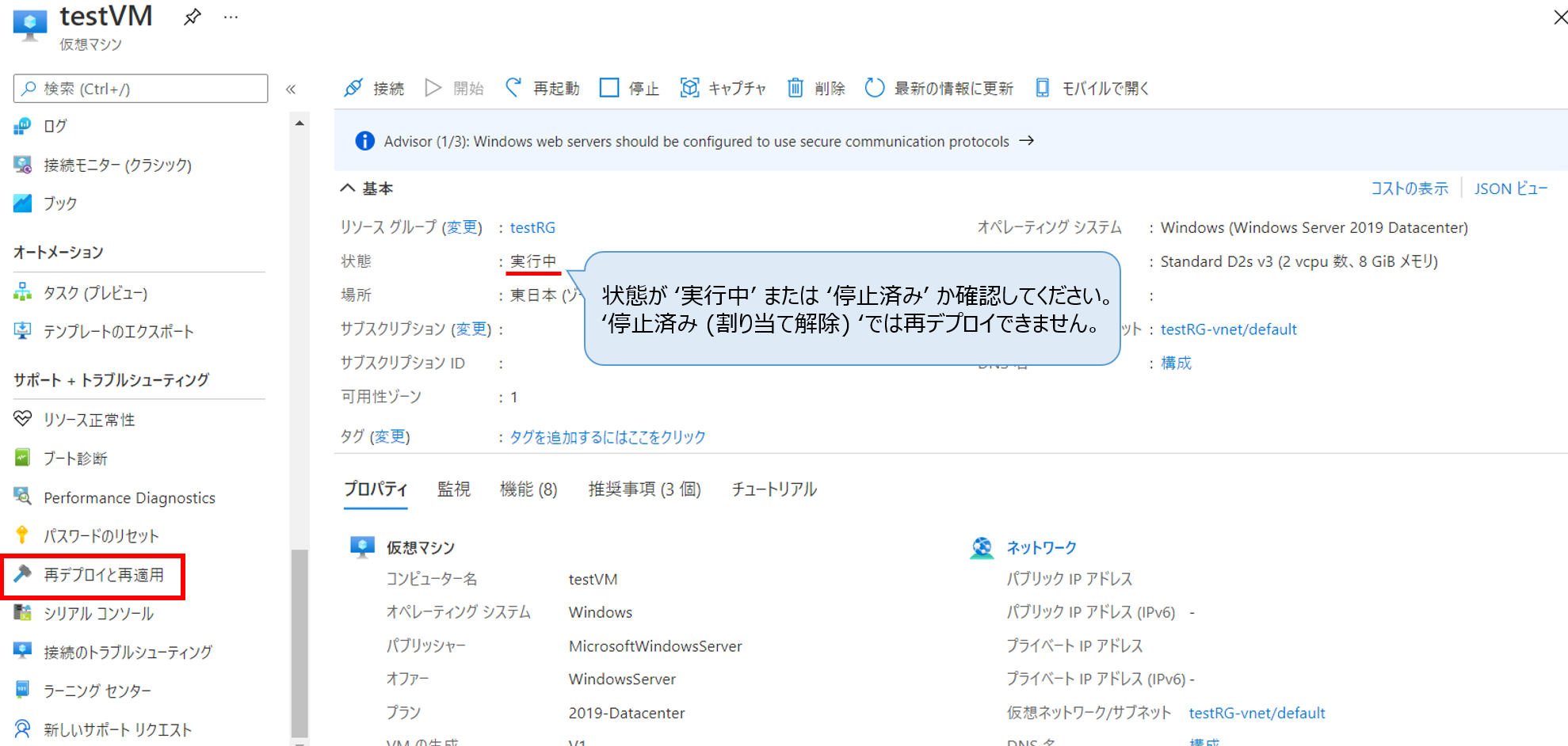Open the ellipsis more options menu

[x=231, y=17]
